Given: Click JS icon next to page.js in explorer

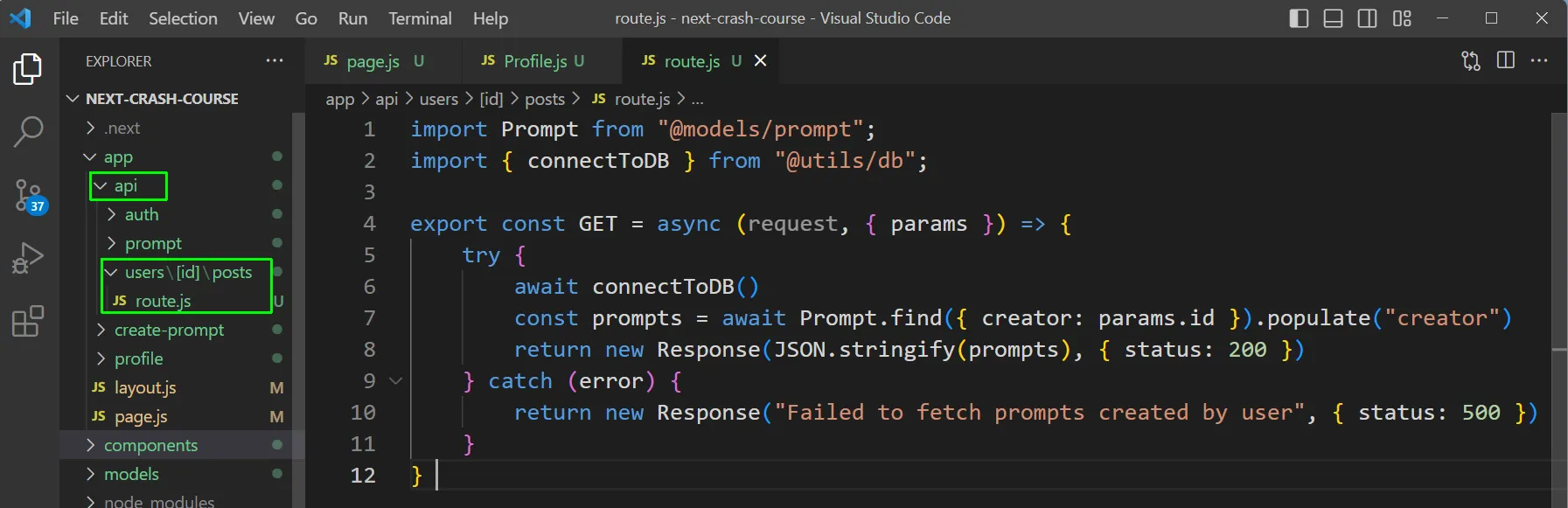Looking at the screenshot, I should (99, 416).
